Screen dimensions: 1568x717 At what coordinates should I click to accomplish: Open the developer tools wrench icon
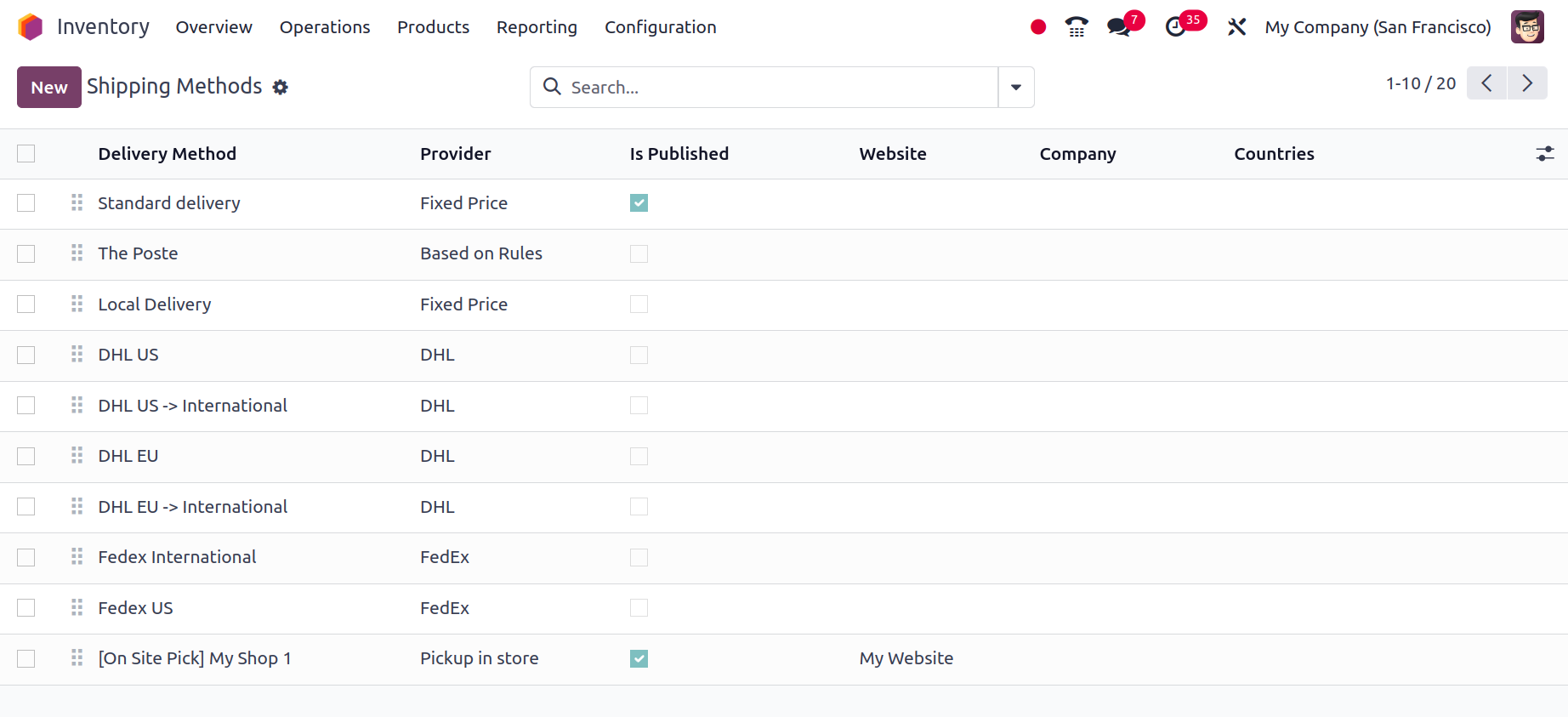click(1236, 27)
